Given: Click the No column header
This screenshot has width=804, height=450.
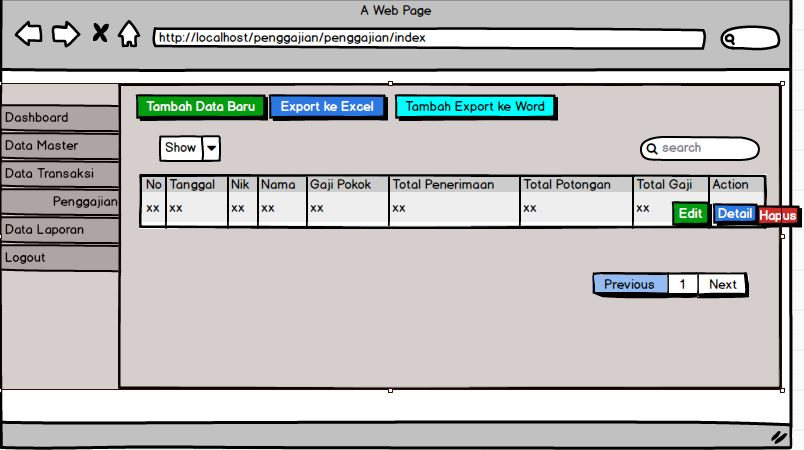Looking at the screenshot, I should [153, 185].
